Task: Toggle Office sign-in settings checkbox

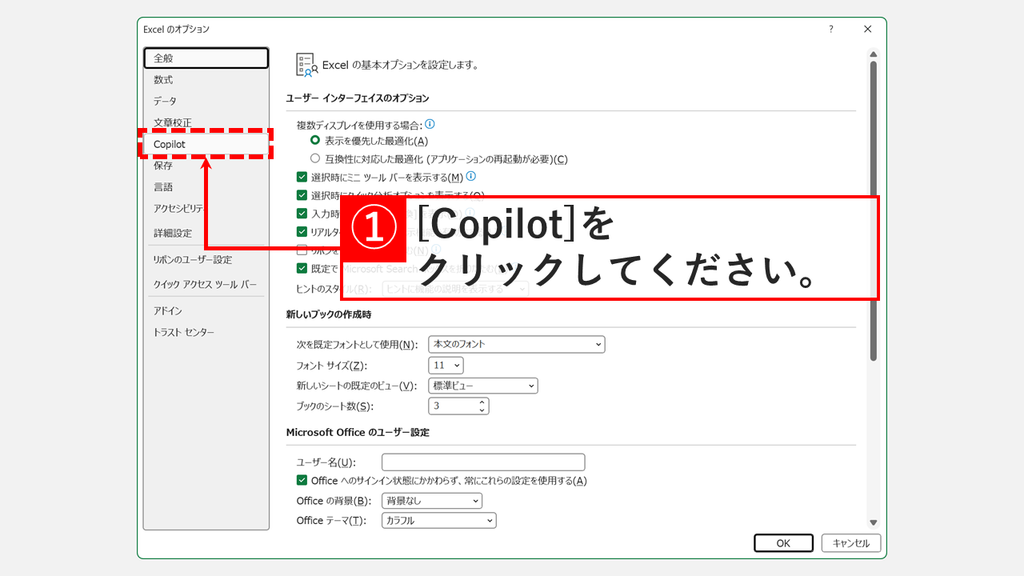Action: (x=302, y=481)
